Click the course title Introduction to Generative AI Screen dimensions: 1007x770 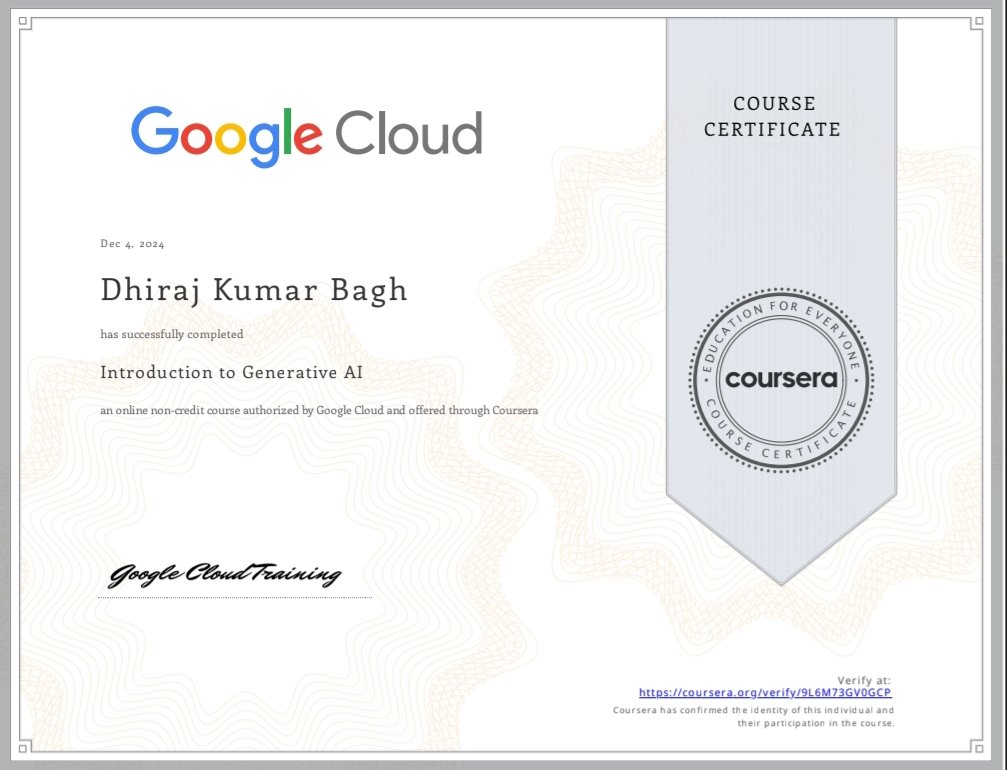click(x=231, y=372)
